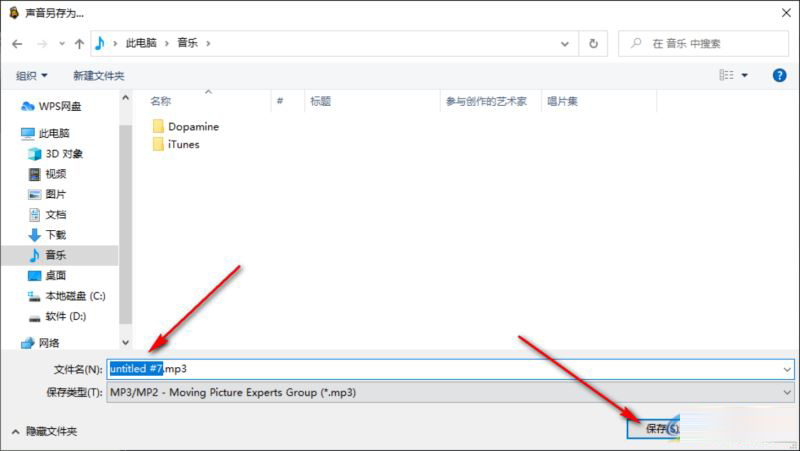
Task: Collapse folders with 隐藏文件夹
Action: pyautogui.click(x=44, y=432)
